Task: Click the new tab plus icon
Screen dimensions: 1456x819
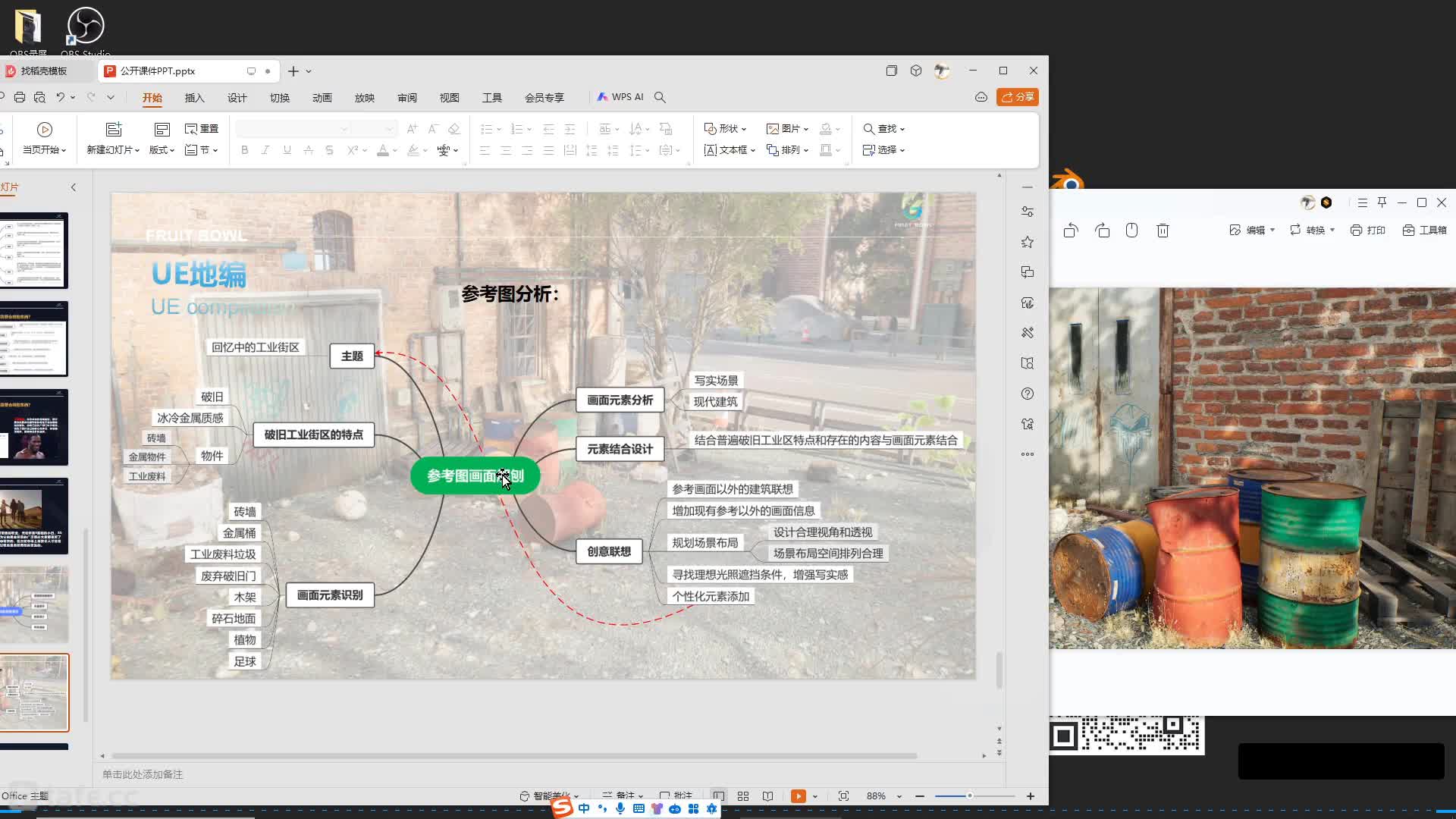Action: (293, 71)
